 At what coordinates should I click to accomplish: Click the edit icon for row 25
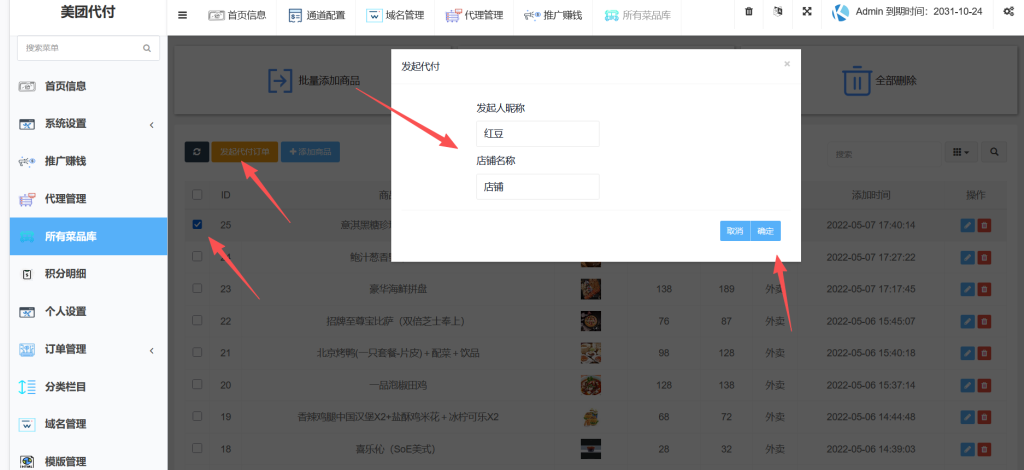(x=967, y=225)
